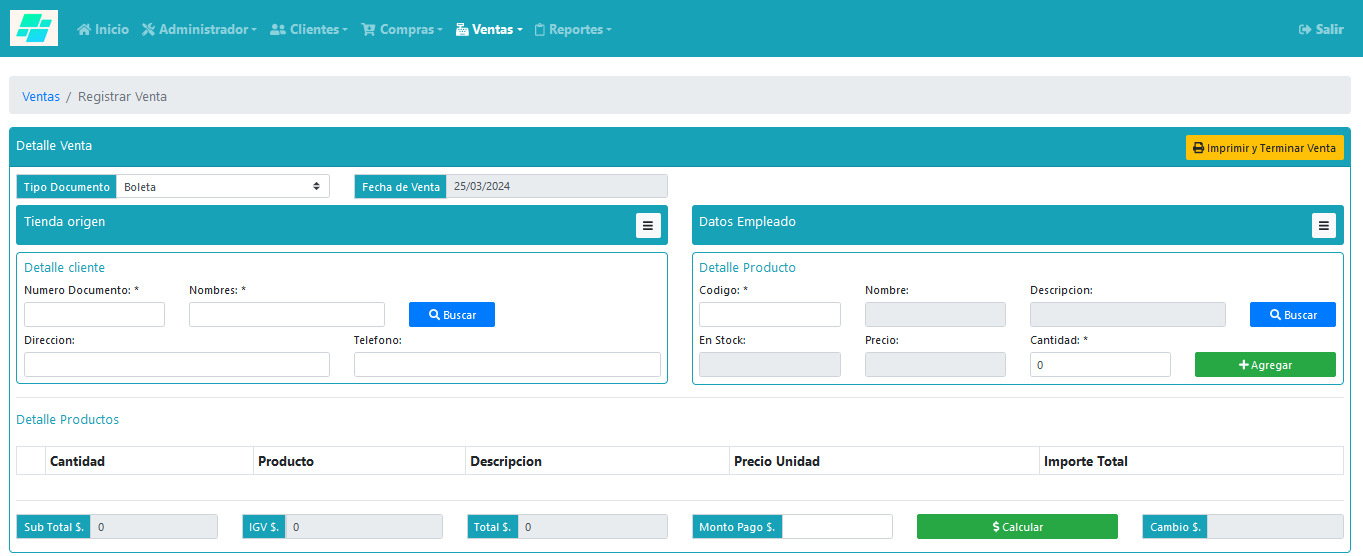Open the Tipo Documento select box

tap(222, 187)
